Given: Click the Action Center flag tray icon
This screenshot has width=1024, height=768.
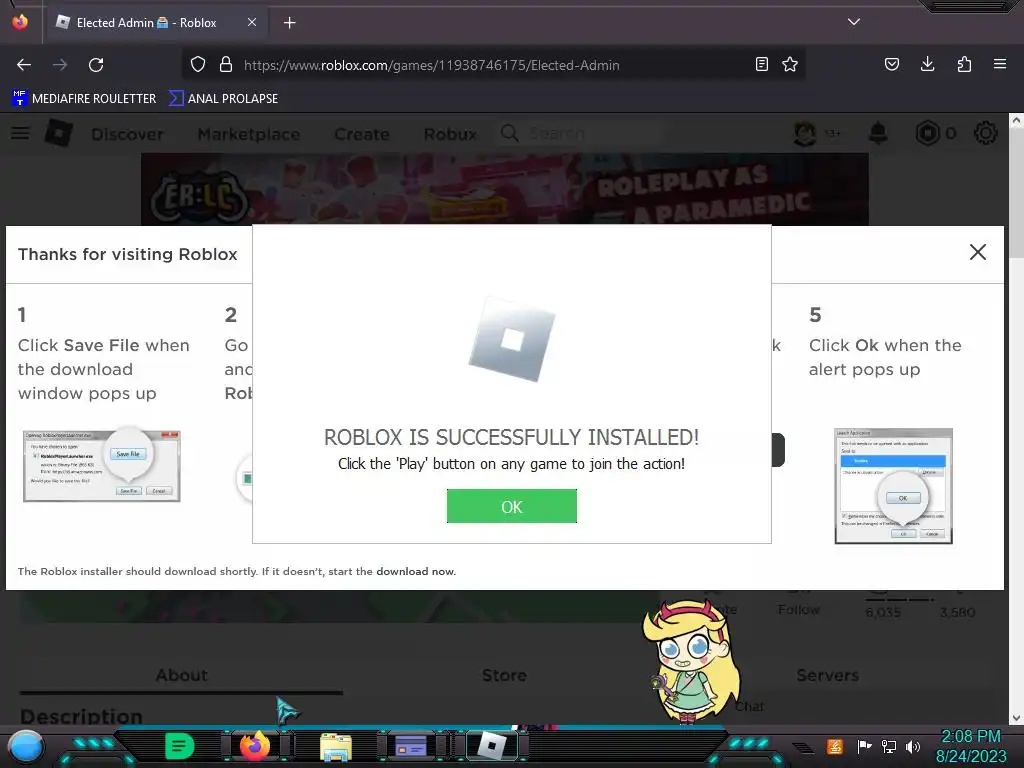Looking at the screenshot, I should [864, 746].
